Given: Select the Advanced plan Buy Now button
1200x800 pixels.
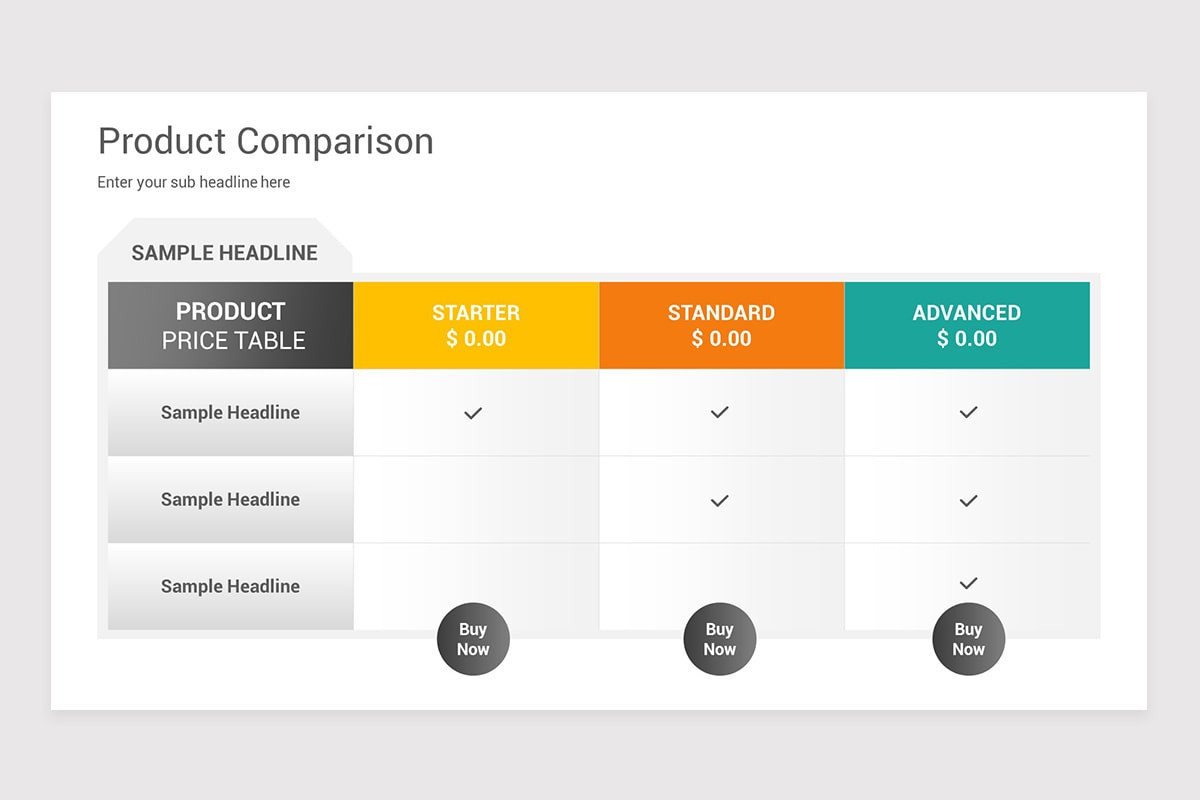Looking at the screenshot, I should 968,639.
